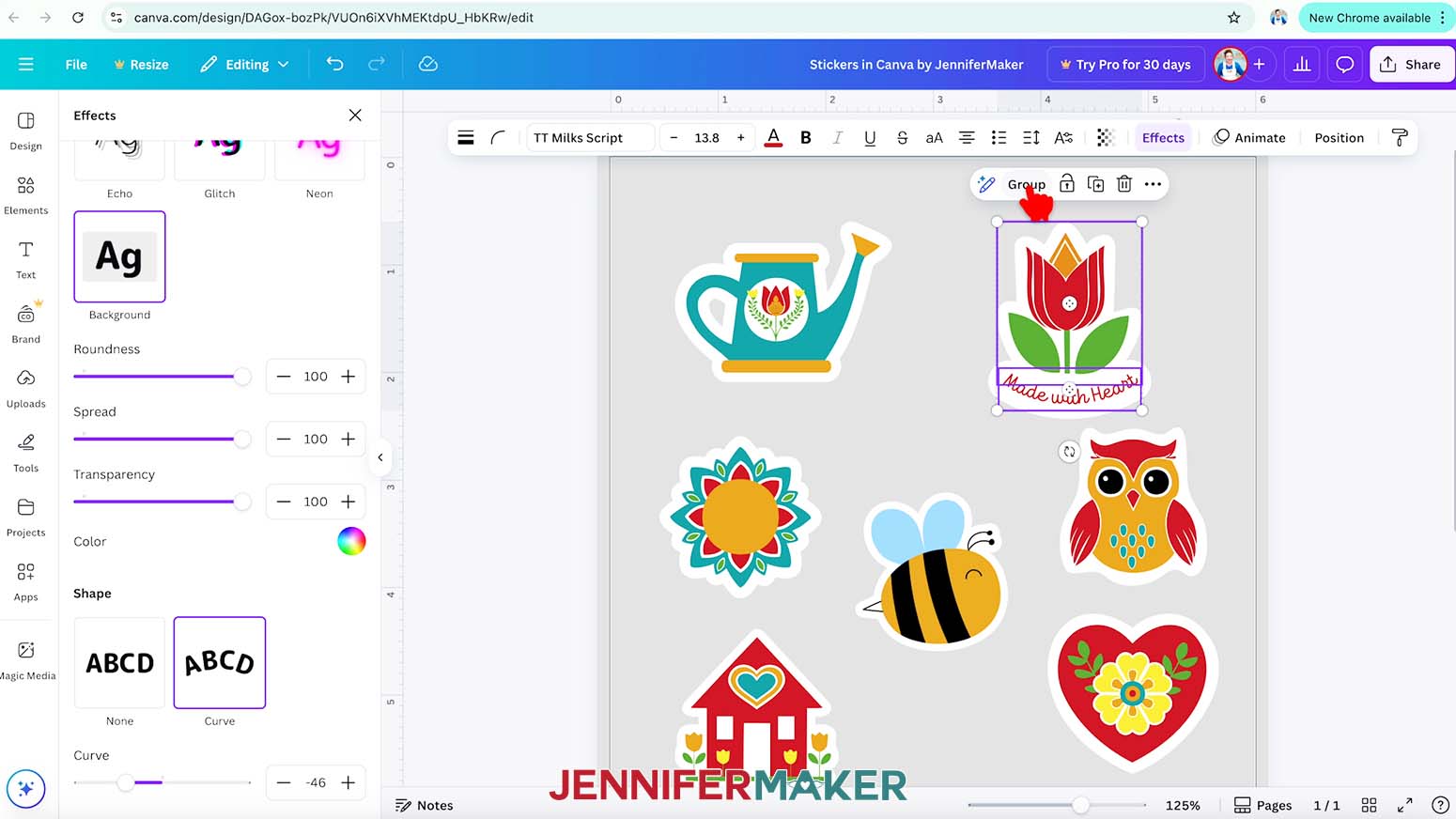Open the TT Milks Script font dropdown
Screen dimensions: 1456x819
[x=588, y=138]
